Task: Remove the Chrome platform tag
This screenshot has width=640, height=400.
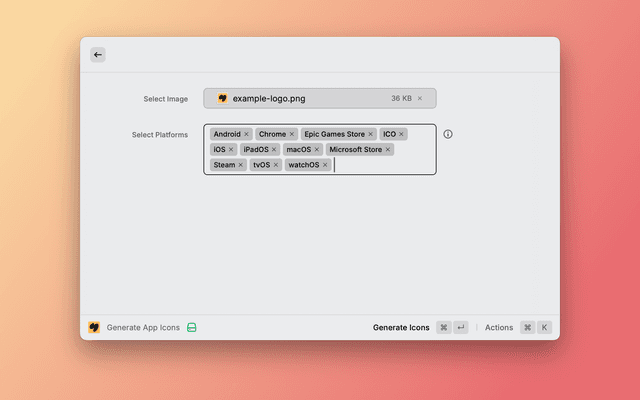Action: (292, 134)
